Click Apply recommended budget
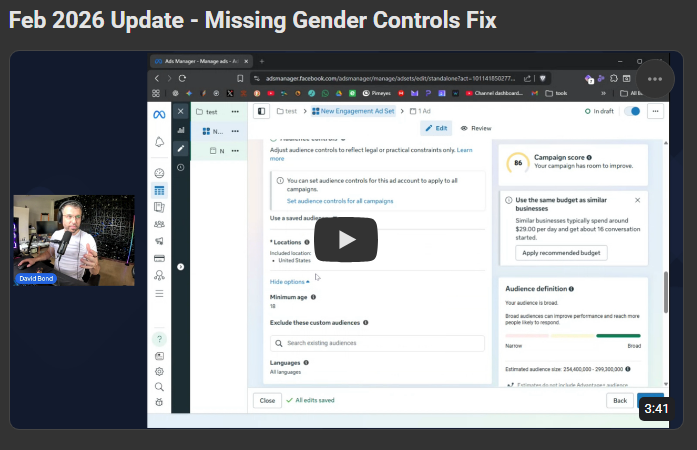This screenshot has height=450, width=697. coord(561,253)
